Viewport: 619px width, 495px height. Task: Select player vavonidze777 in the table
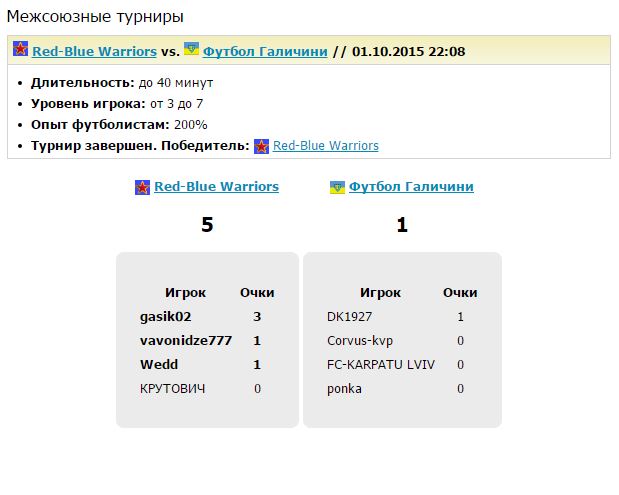pos(186,341)
